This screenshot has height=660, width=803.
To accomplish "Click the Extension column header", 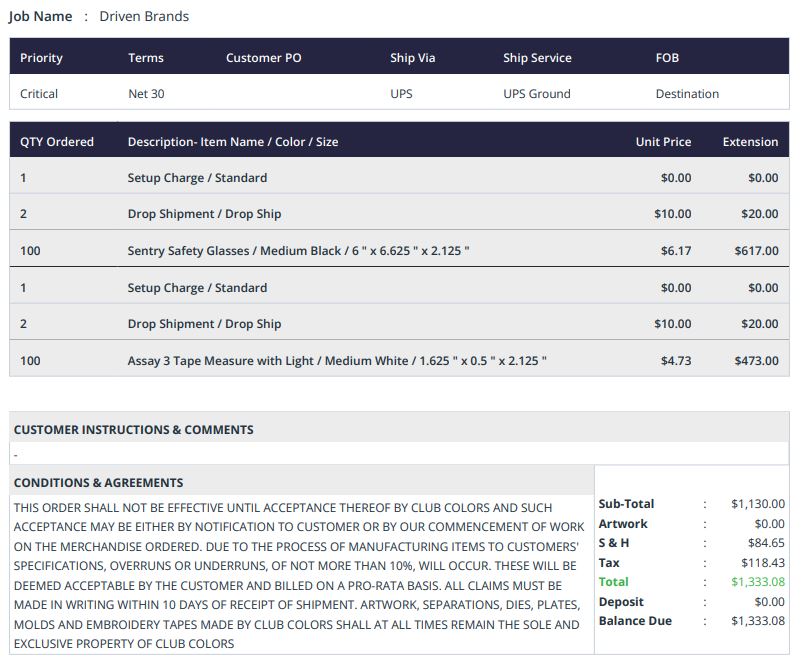I will click(750, 142).
